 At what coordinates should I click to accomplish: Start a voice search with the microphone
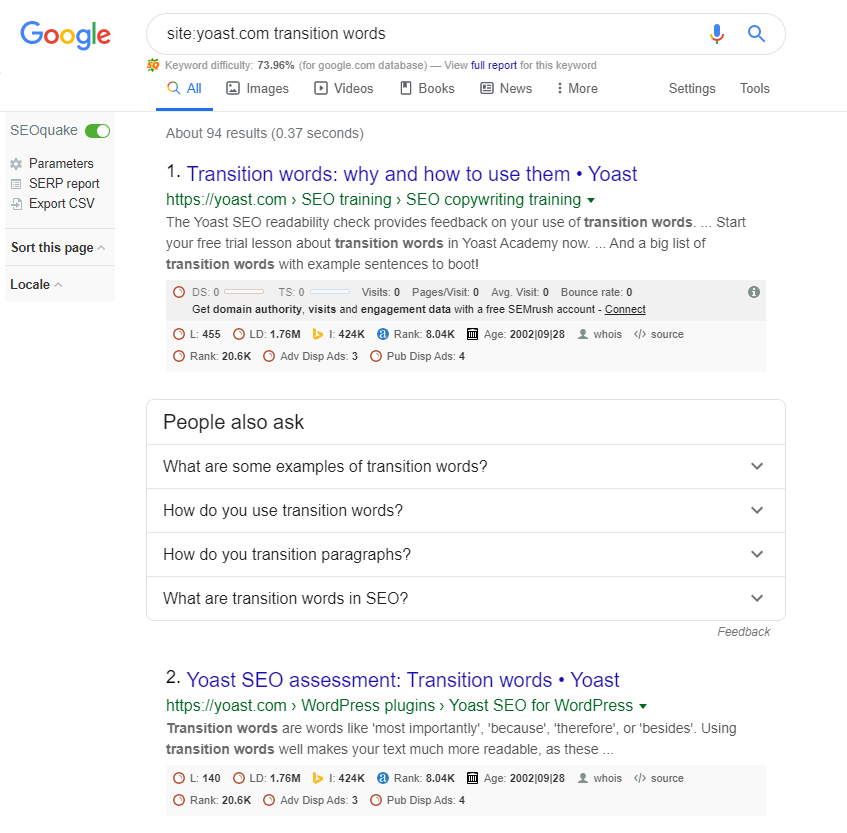[x=717, y=33]
